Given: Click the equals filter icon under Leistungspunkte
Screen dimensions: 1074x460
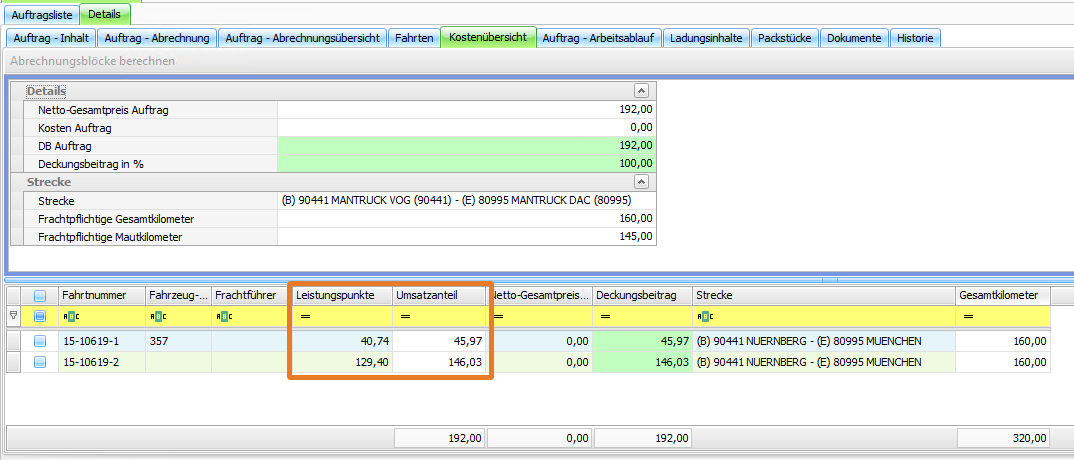Looking at the screenshot, I should click(x=306, y=317).
